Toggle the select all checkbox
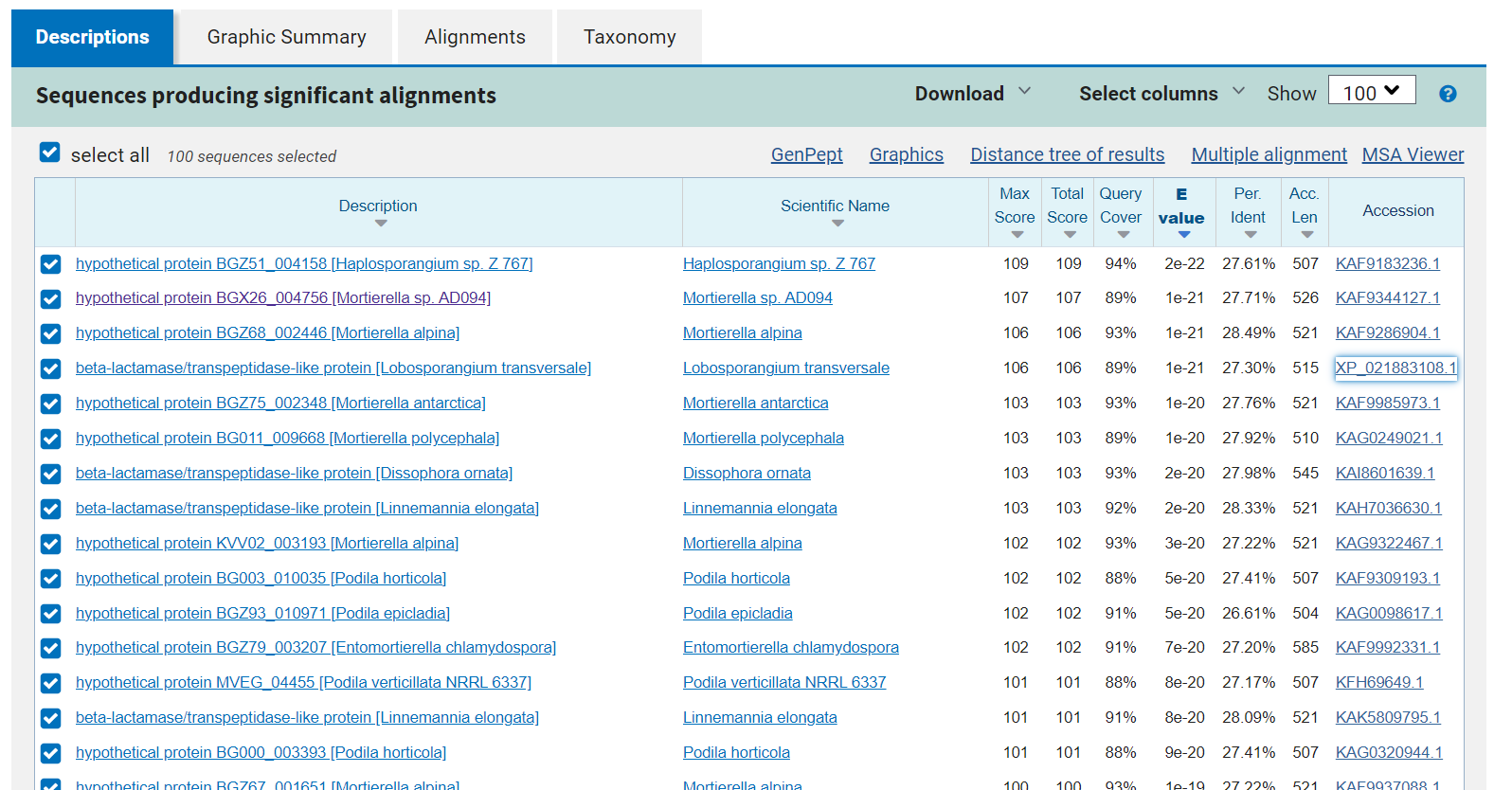 pyautogui.click(x=50, y=153)
